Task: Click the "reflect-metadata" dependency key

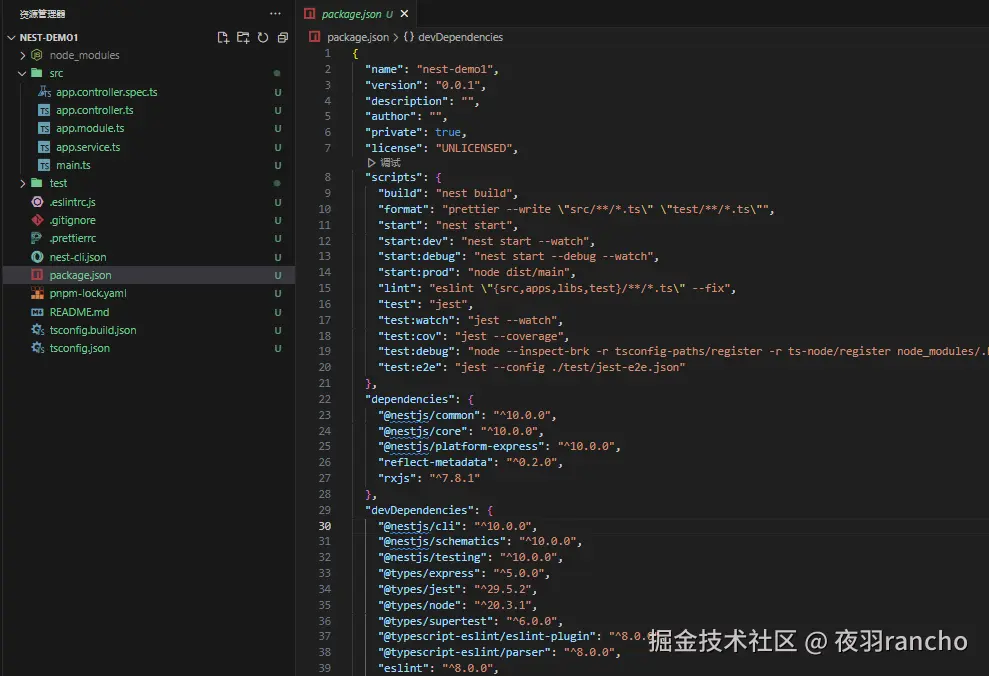Action: pos(435,462)
